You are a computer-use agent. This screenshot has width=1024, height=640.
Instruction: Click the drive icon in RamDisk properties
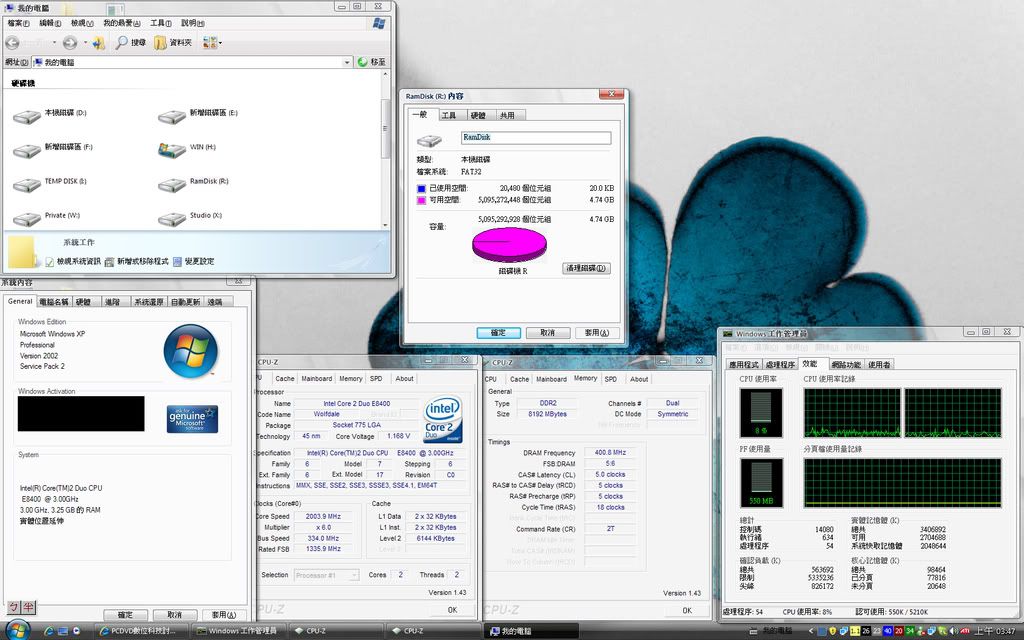(429, 140)
